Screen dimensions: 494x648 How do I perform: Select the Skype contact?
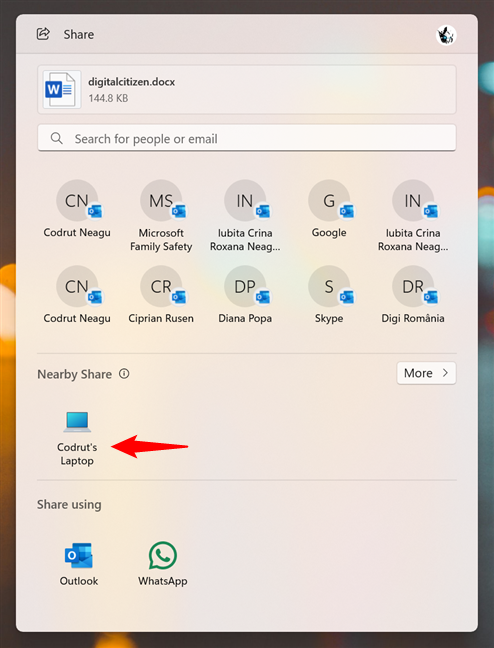pos(329,295)
